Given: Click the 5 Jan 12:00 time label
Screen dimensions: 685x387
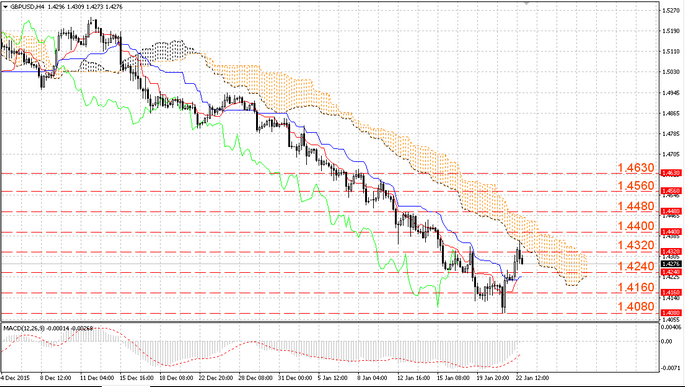Looking at the screenshot, I should [x=333, y=377].
